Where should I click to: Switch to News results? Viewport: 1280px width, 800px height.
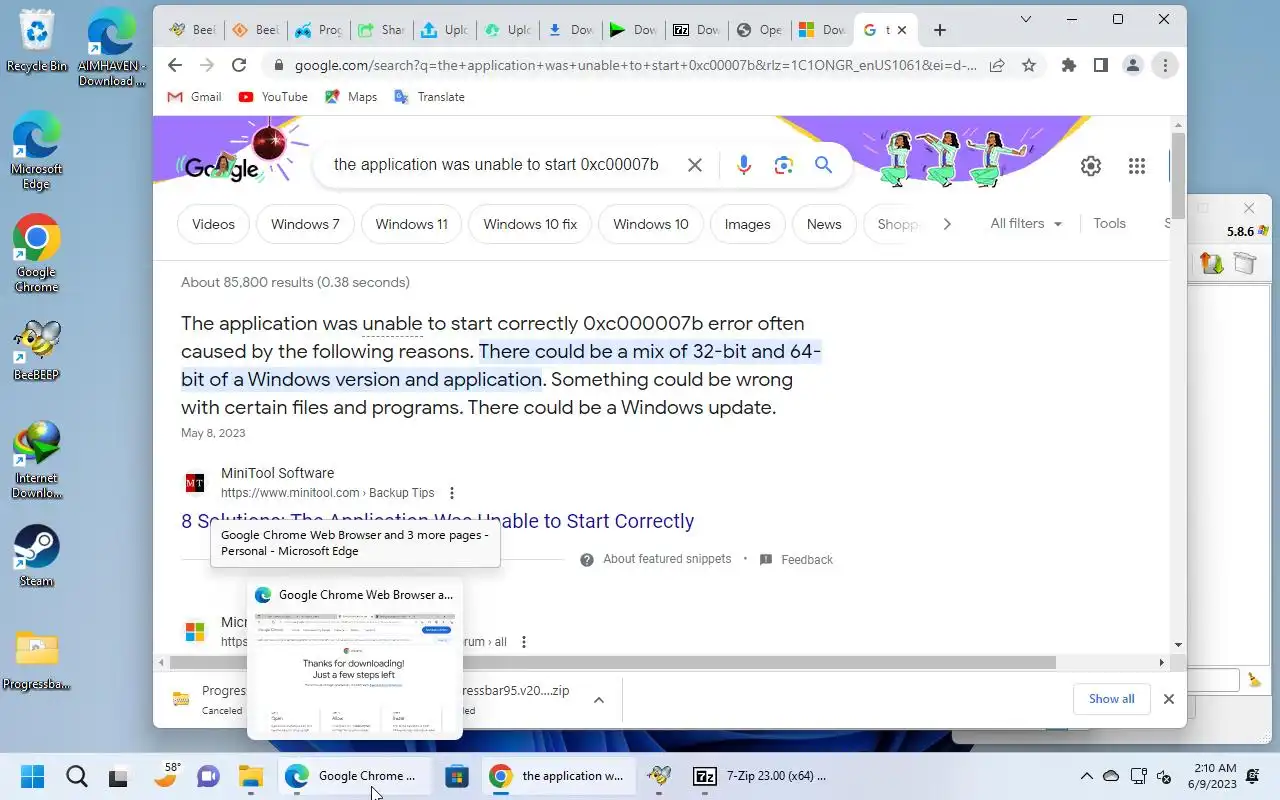click(x=824, y=224)
